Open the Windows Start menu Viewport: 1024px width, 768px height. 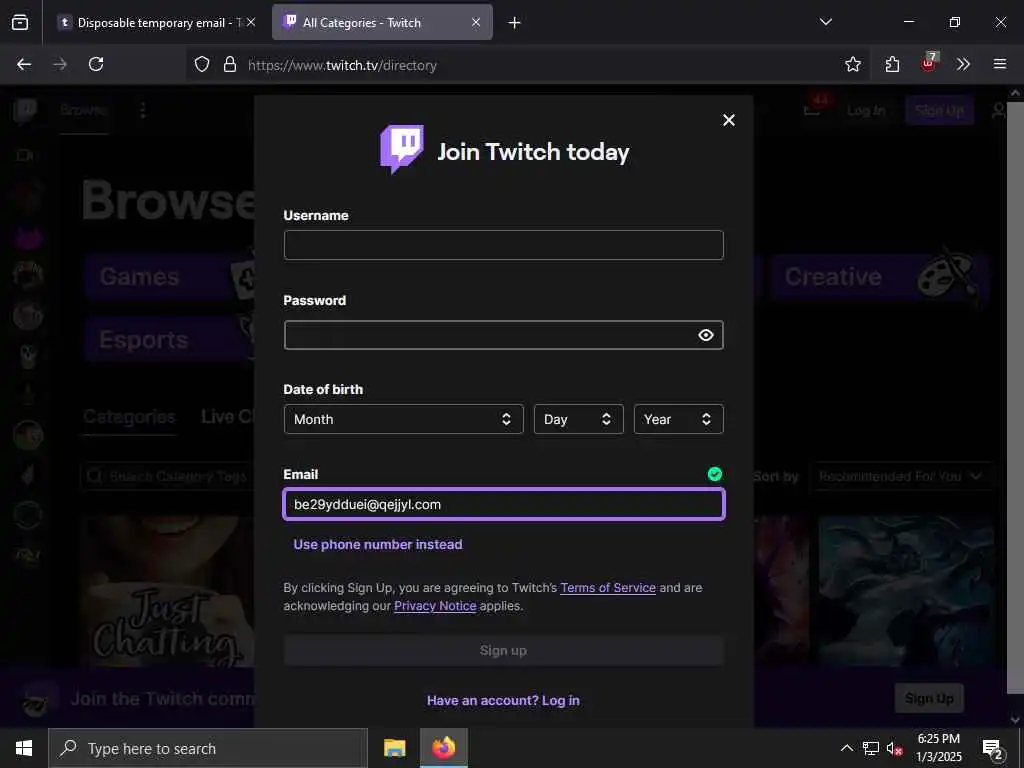pos(24,748)
